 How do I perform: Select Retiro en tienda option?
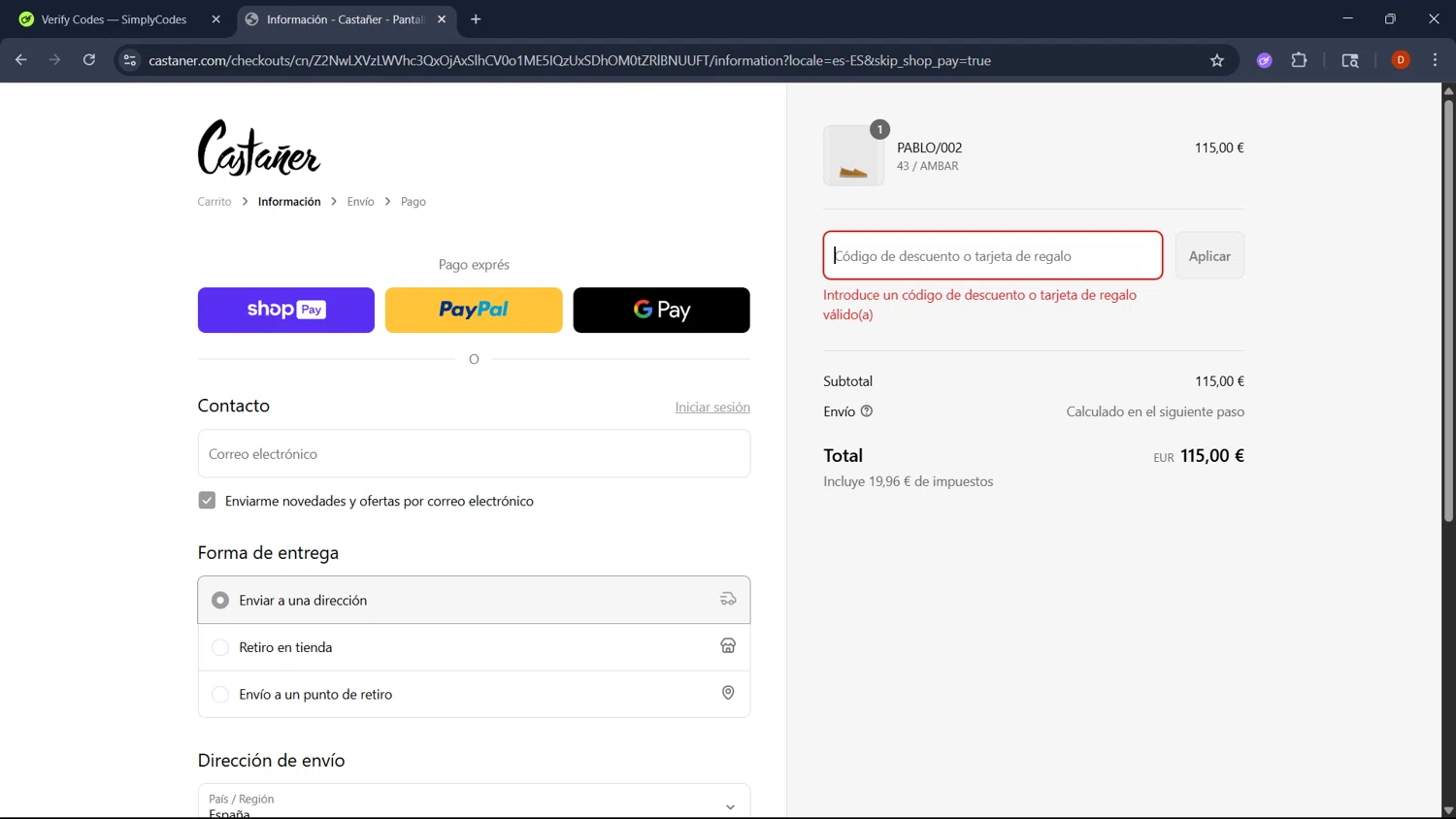click(474, 647)
